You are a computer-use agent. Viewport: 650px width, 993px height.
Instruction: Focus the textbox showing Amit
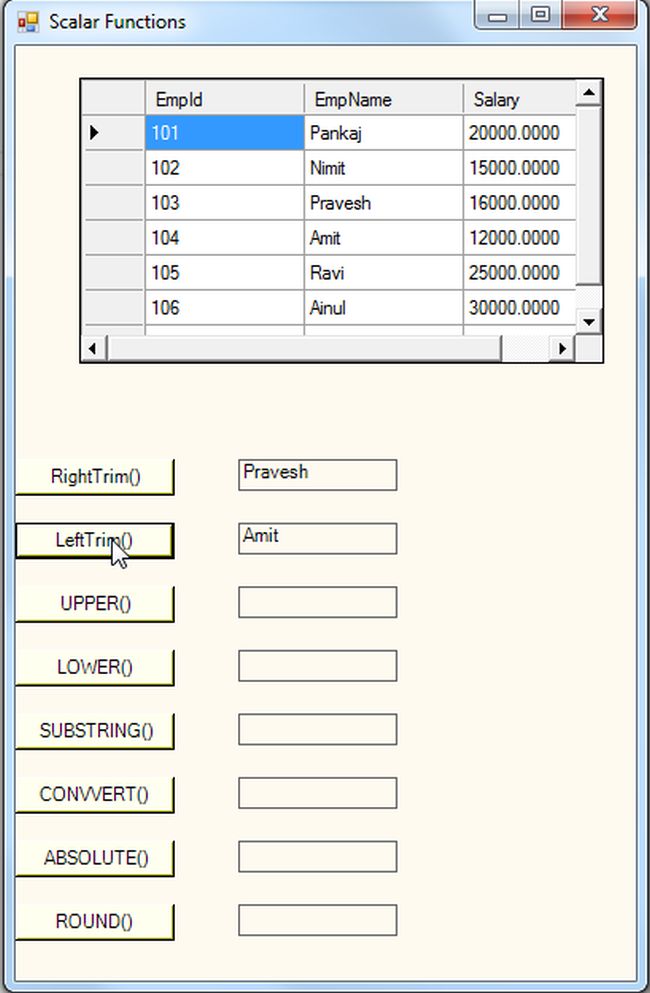pyautogui.click(x=318, y=538)
